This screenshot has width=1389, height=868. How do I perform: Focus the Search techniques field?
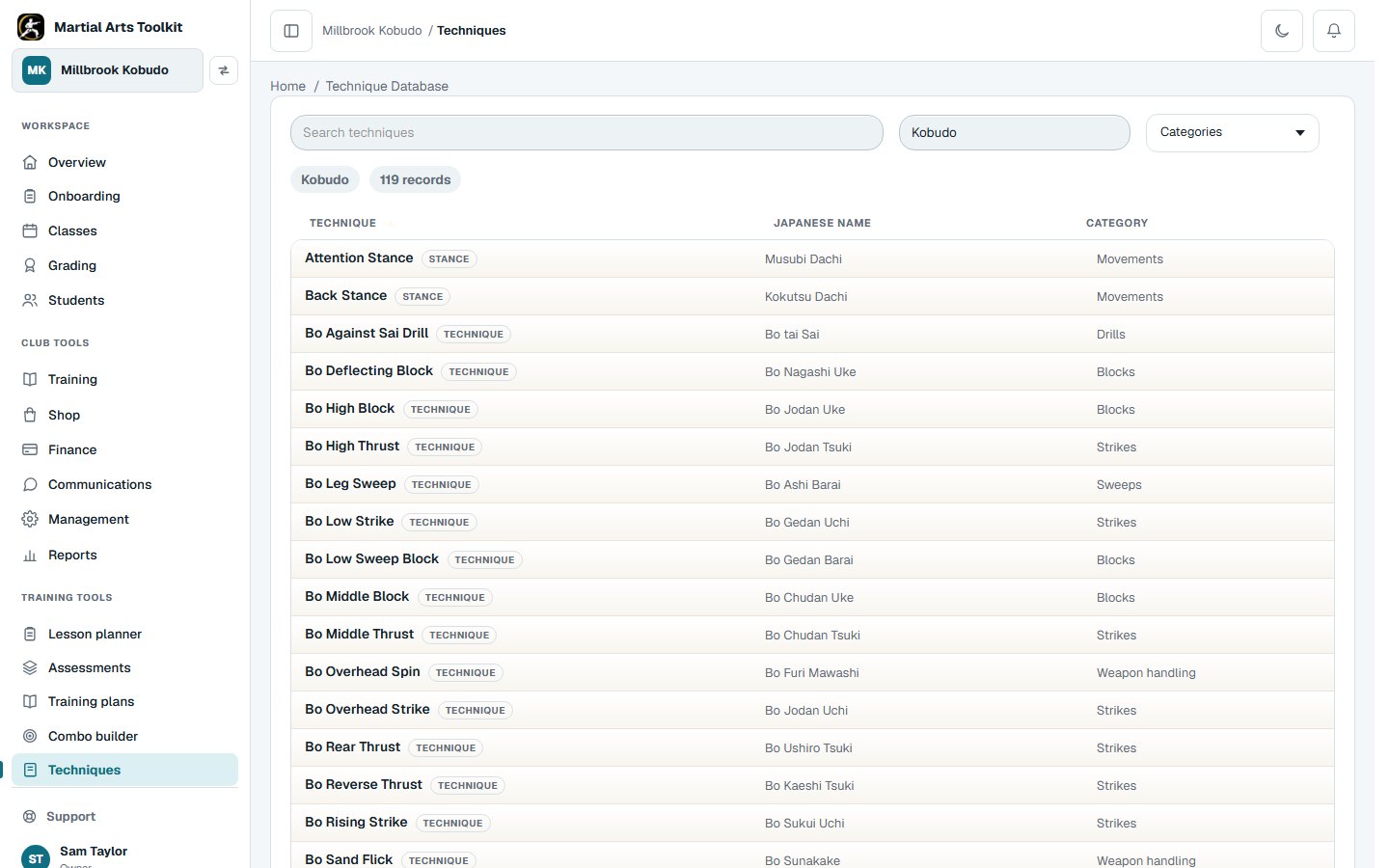point(586,132)
